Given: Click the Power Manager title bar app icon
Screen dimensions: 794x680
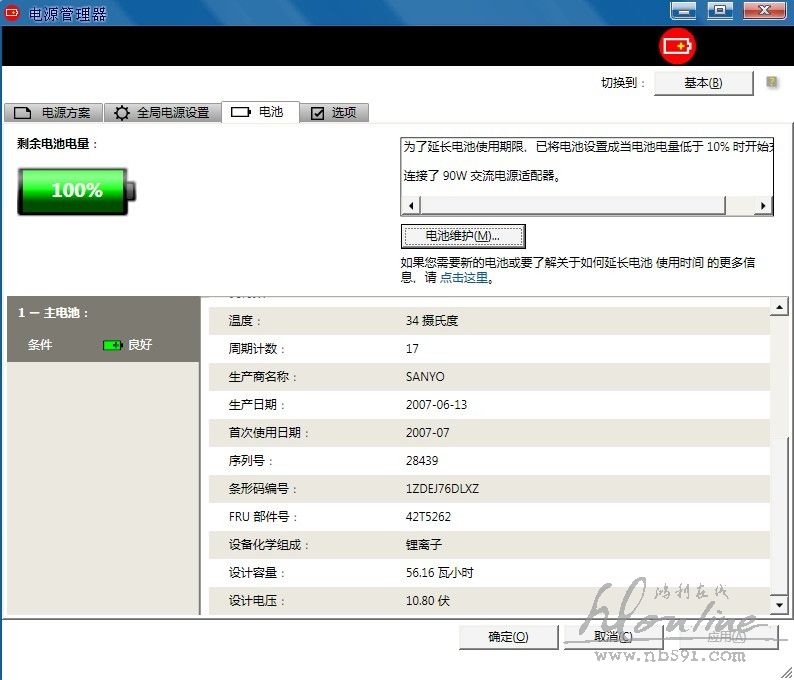Looking at the screenshot, I should pos(13,13).
